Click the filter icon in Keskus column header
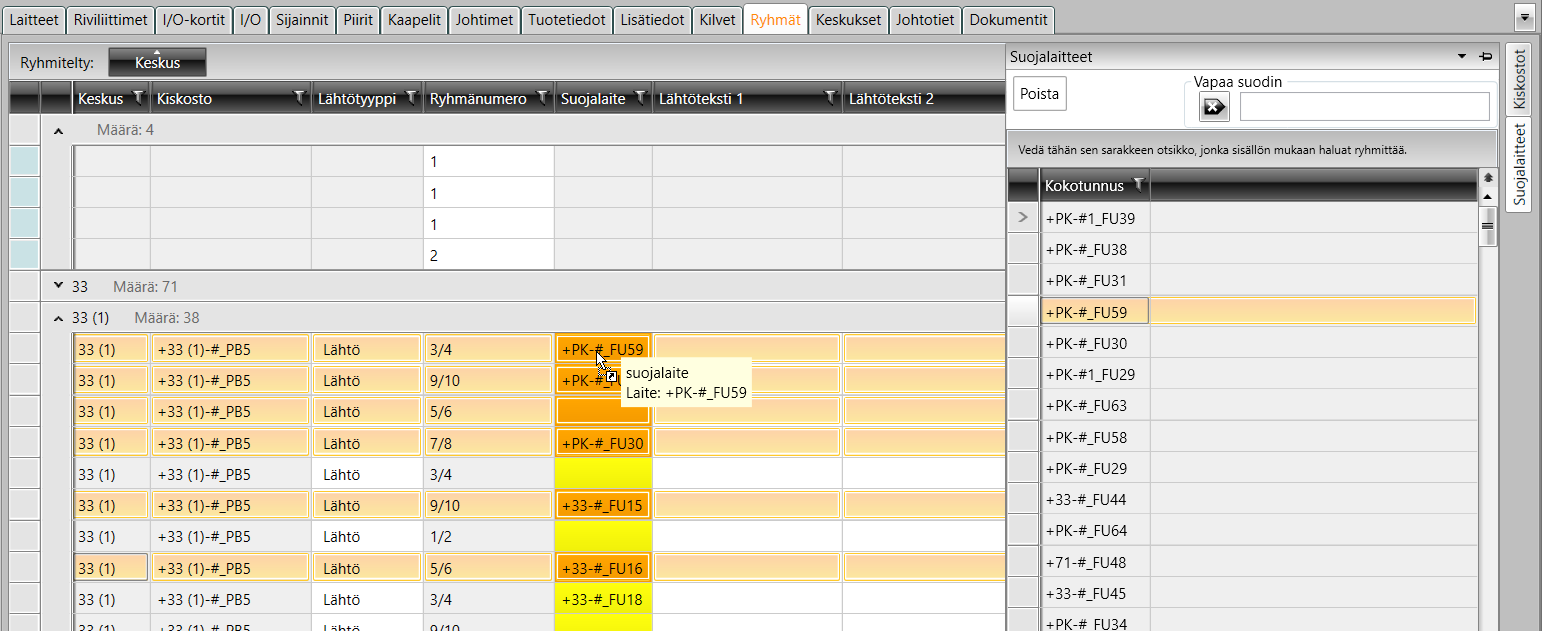The height and width of the screenshot is (631, 1542). [135, 98]
